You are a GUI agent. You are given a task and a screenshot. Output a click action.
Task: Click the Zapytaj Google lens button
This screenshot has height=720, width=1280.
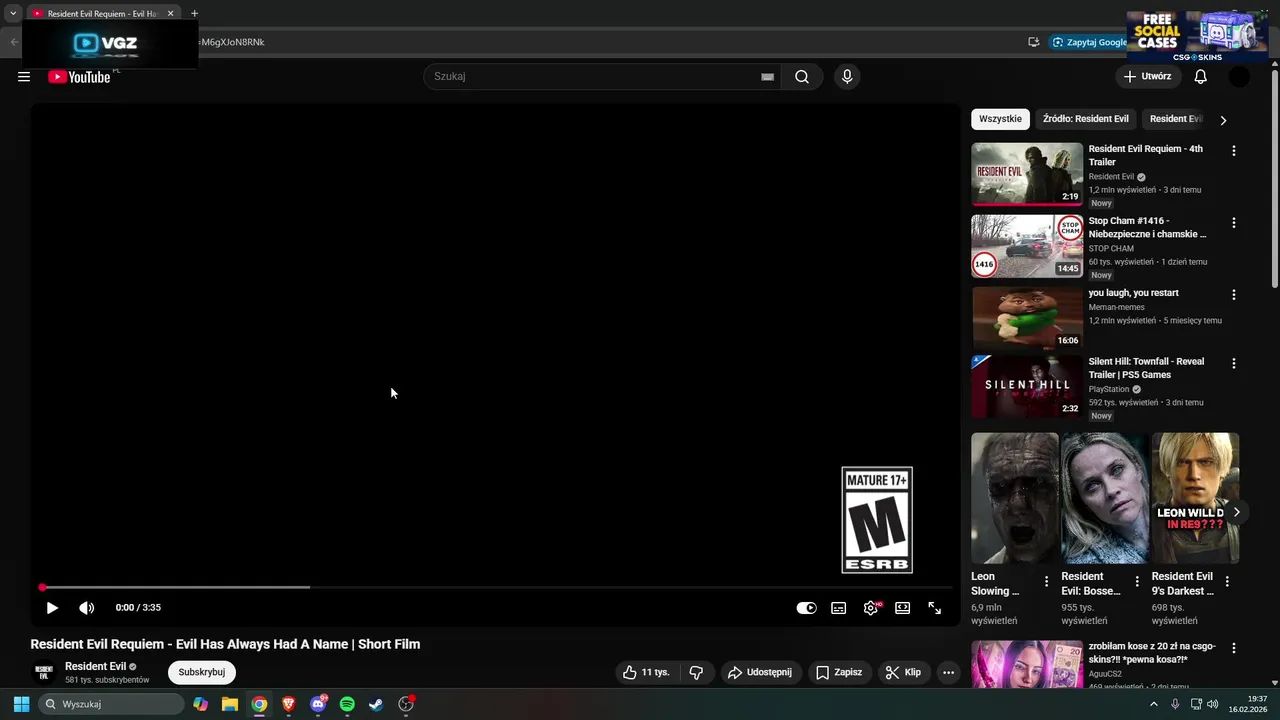(x=1089, y=42)
